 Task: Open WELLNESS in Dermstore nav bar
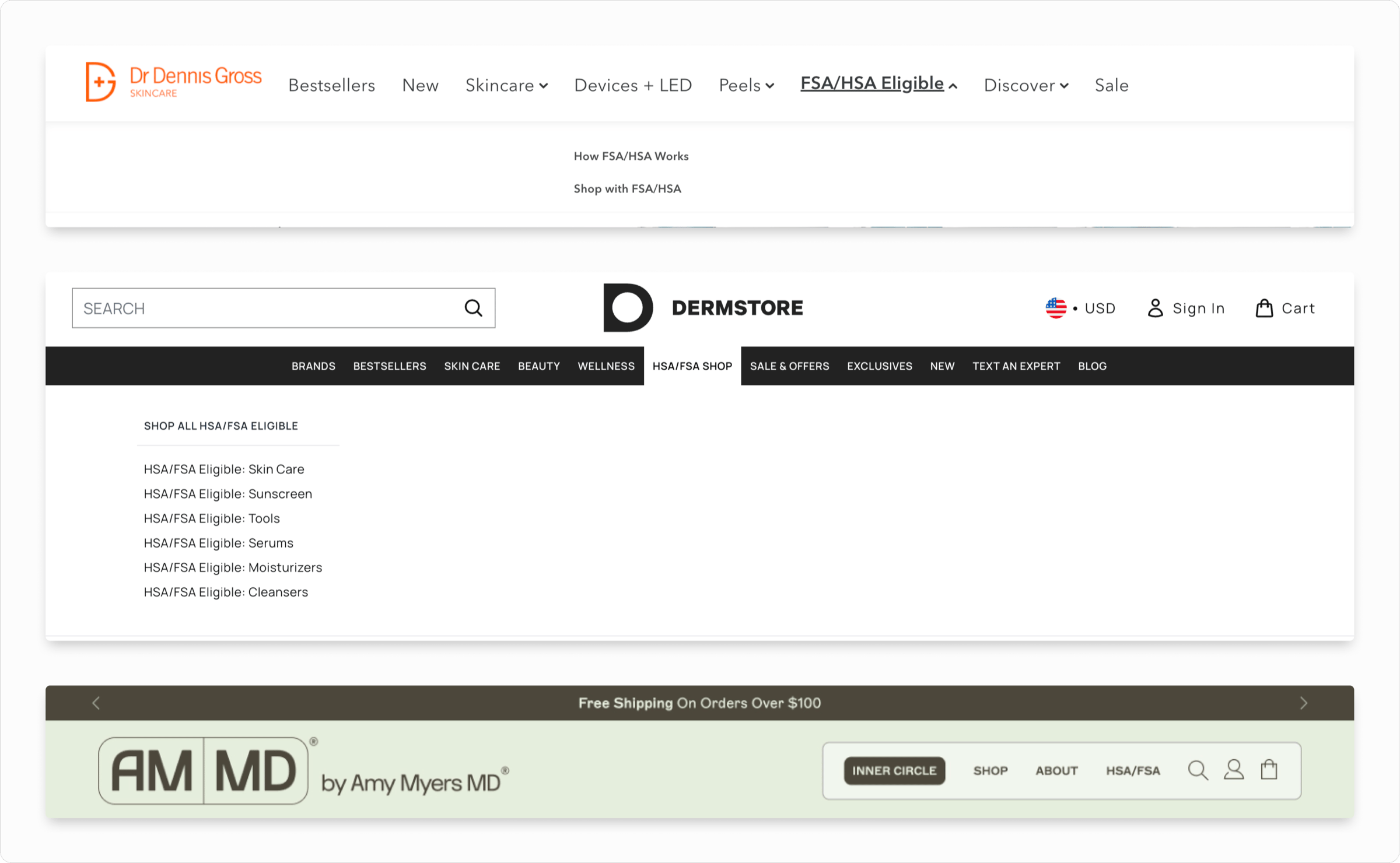point(606,366)
